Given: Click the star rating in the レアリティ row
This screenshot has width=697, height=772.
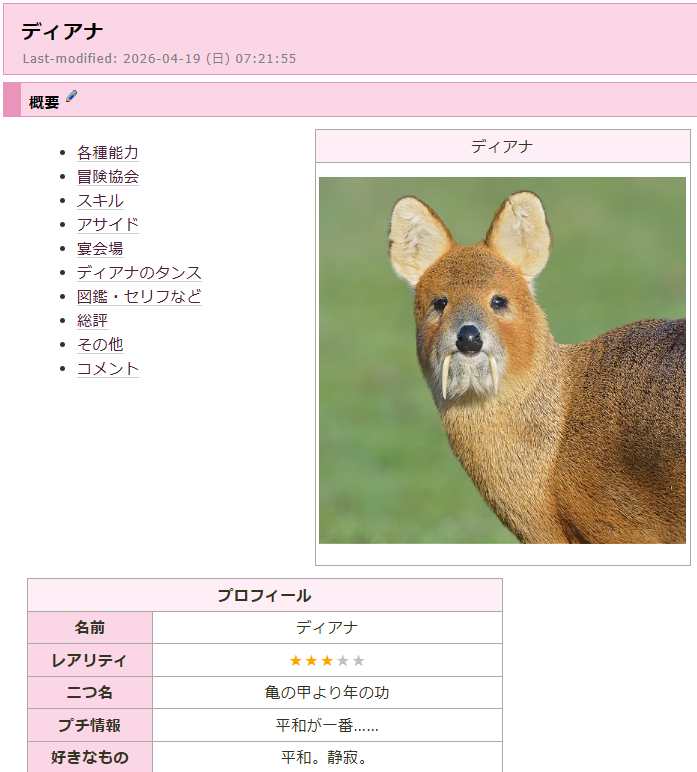Looking at the screenshot, I should pyautogui.click(x=327, y=660).
